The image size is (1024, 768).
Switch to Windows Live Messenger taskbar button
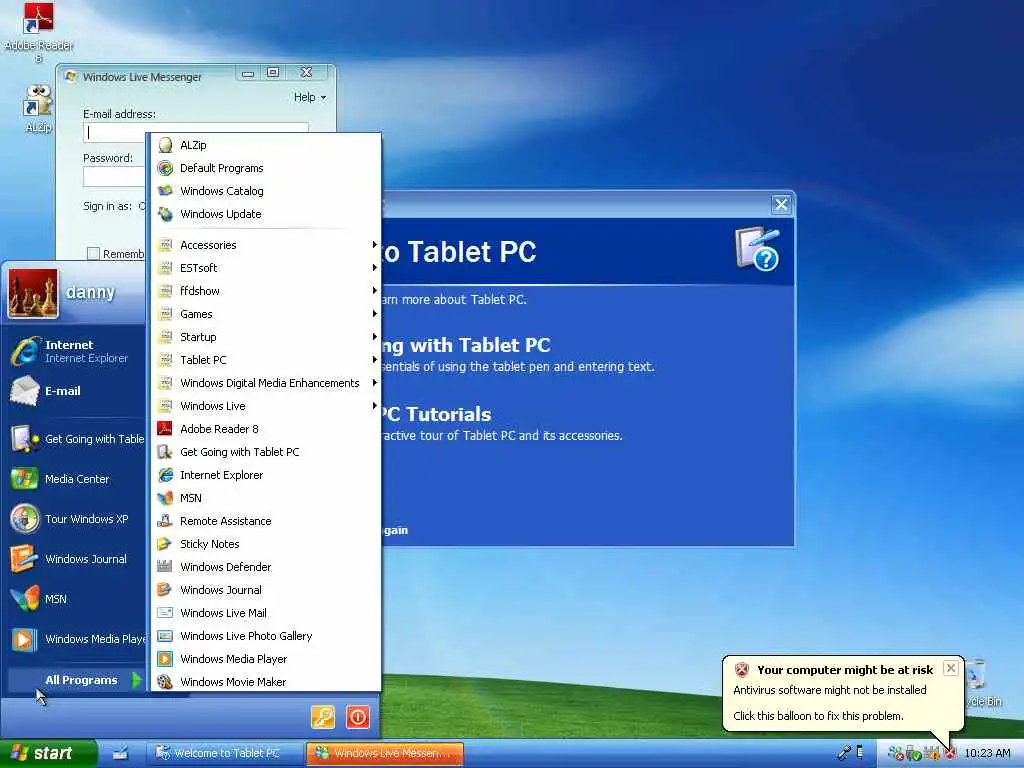coord(385,753)
